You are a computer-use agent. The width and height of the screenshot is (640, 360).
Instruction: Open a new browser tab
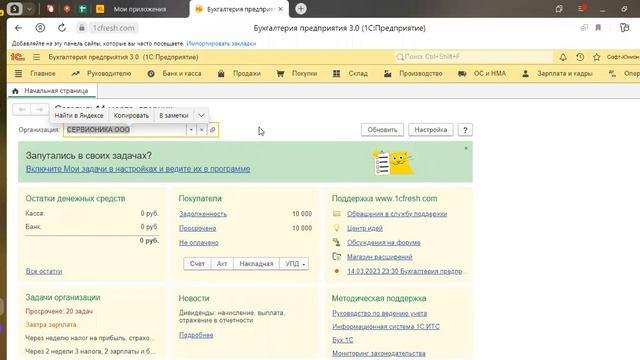pos(301,9)
